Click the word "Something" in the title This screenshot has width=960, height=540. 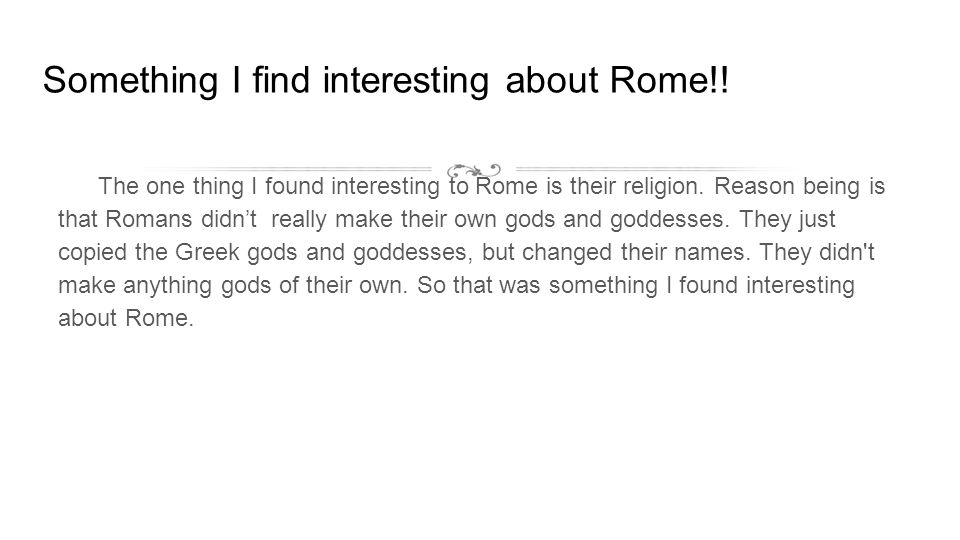coord(130,81)
